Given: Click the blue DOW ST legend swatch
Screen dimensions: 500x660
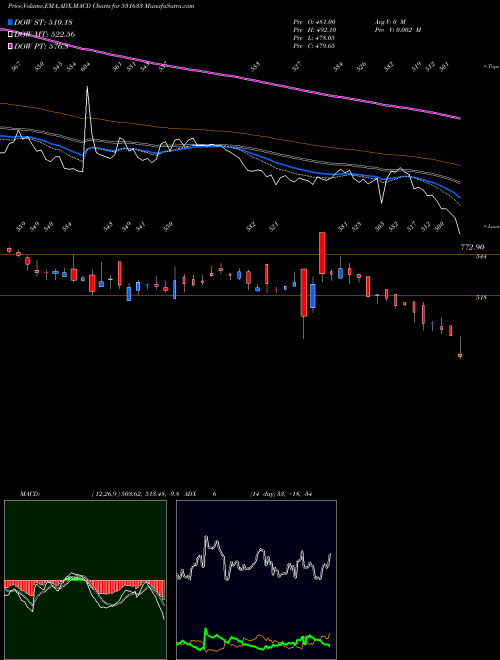Looking at the screenshot, I should 11,22.
